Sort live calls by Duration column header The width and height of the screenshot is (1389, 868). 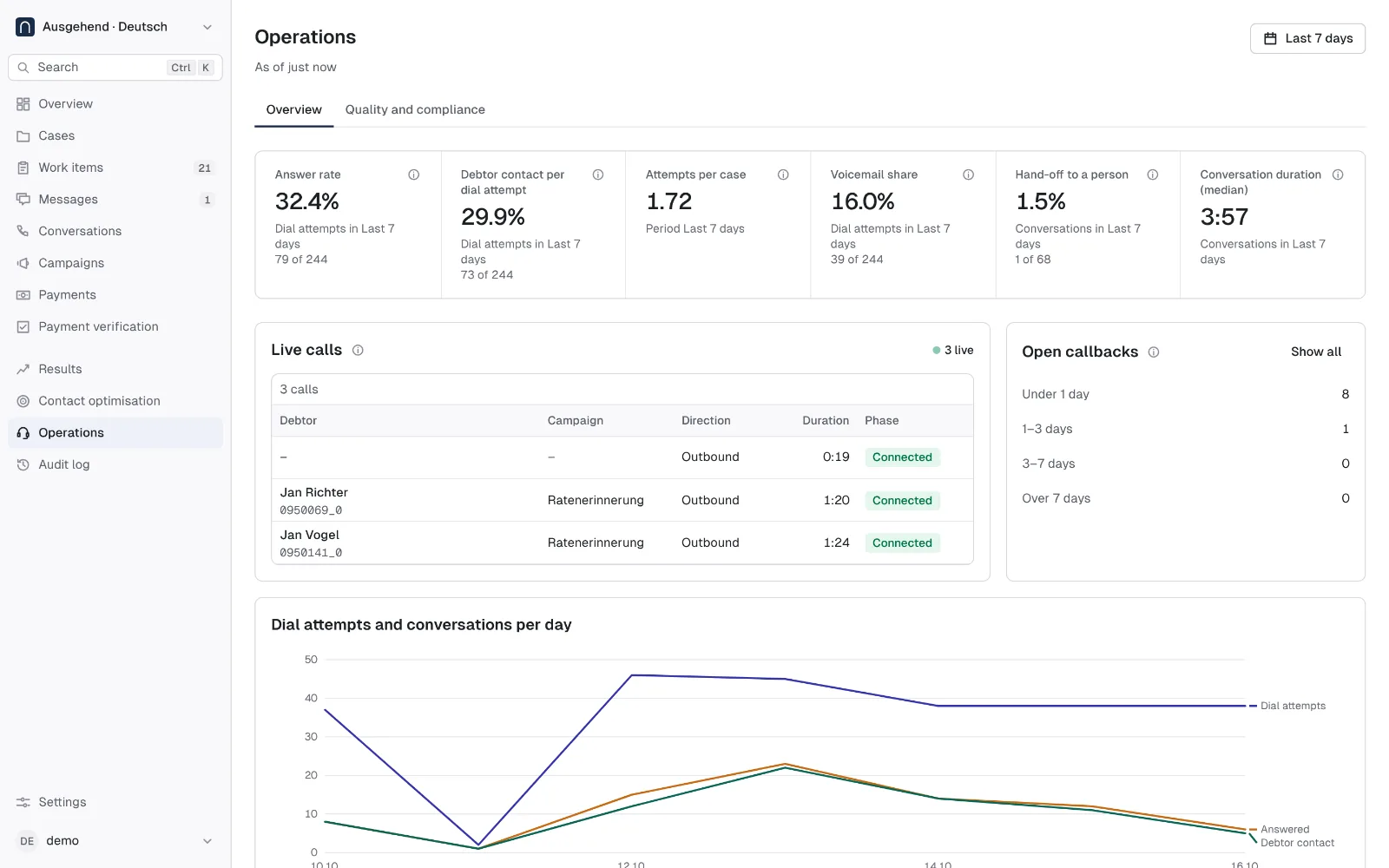tap(826, 420)
